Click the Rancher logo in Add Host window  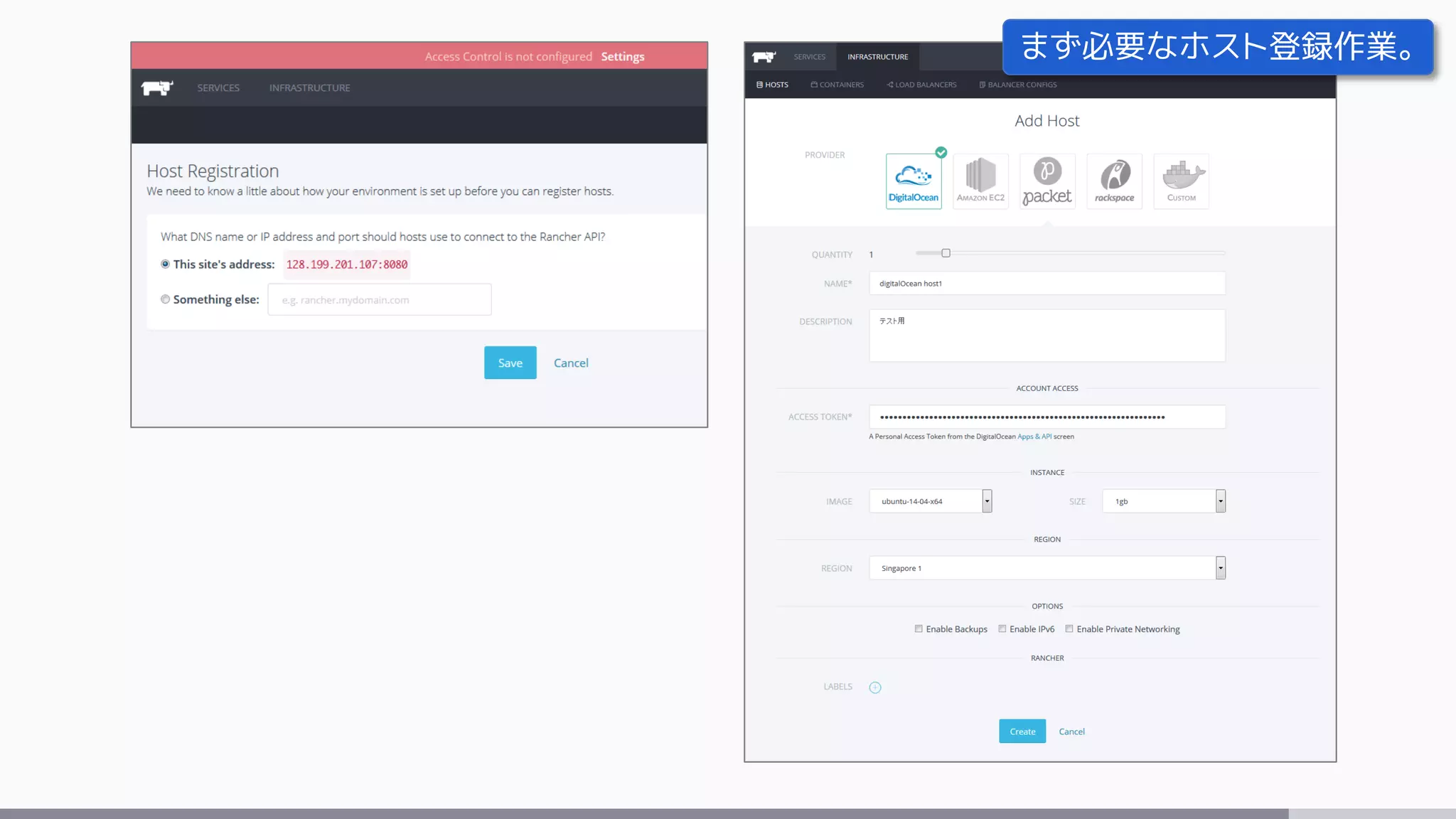[x=764, y=57]
